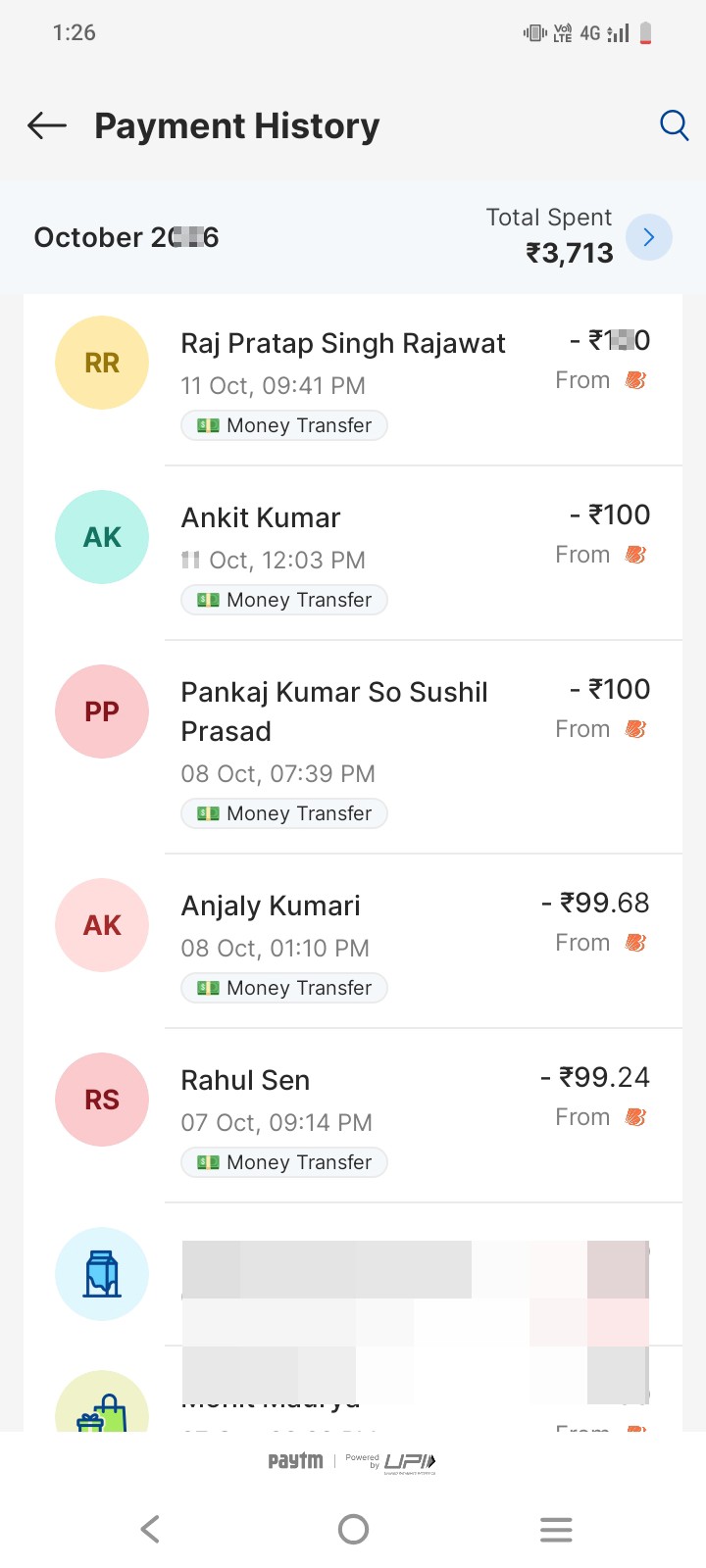Tap the milk carton category icon
The height and width of the screenshot is (1568, 706).
(x=102, y=1274)
